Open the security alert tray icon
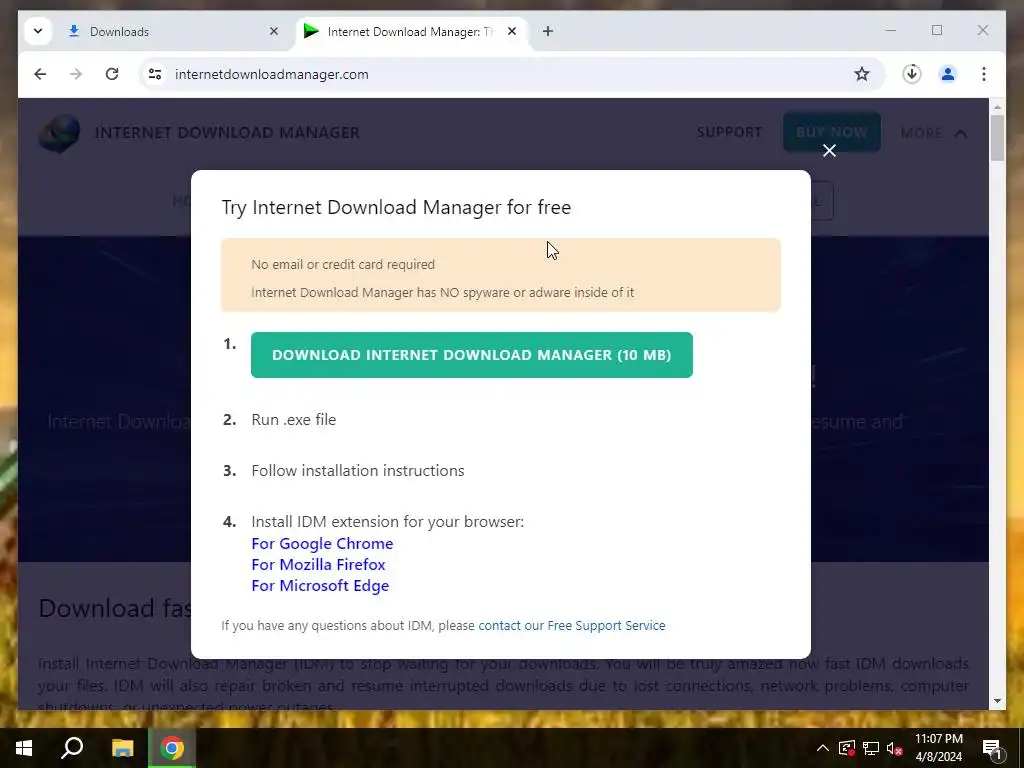Image resolution: width=1024 pixels, height=768 pixels. [x=847, y=748]
